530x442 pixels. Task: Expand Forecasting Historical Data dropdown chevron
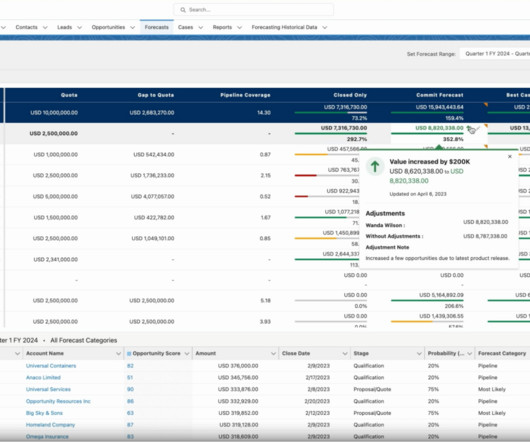pyautogui.click(x=324, y=28)
